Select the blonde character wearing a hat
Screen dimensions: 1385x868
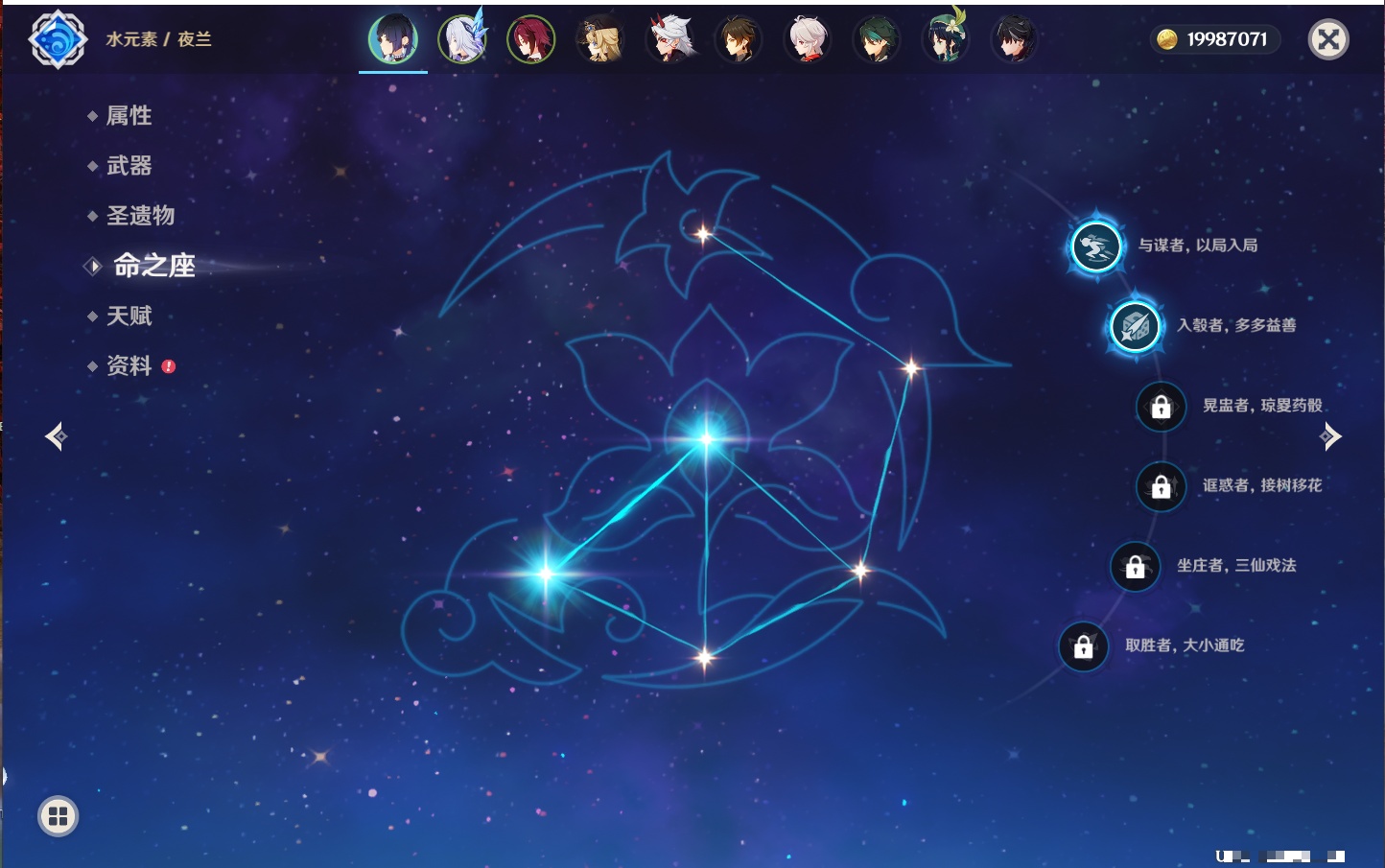(600, 39)
